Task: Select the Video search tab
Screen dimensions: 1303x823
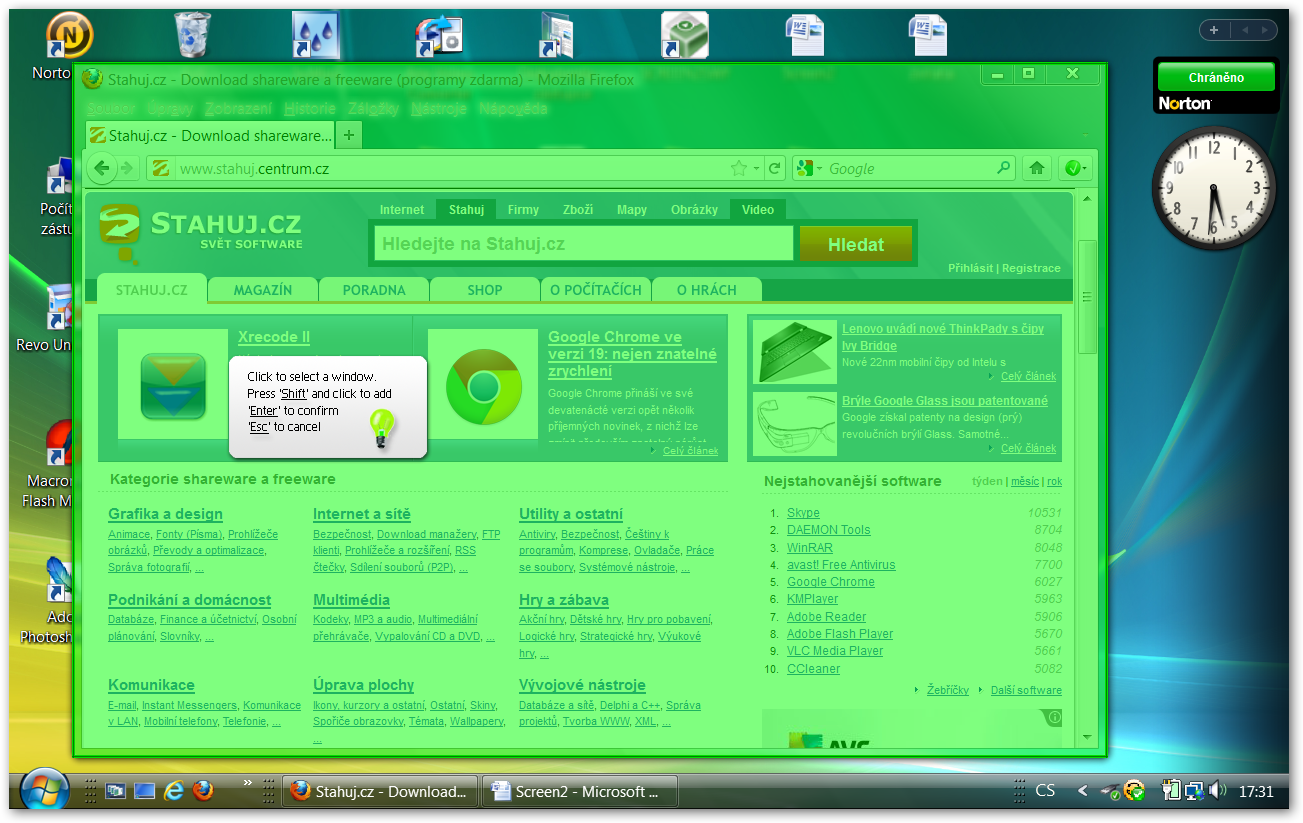Action: click(758, 210)
